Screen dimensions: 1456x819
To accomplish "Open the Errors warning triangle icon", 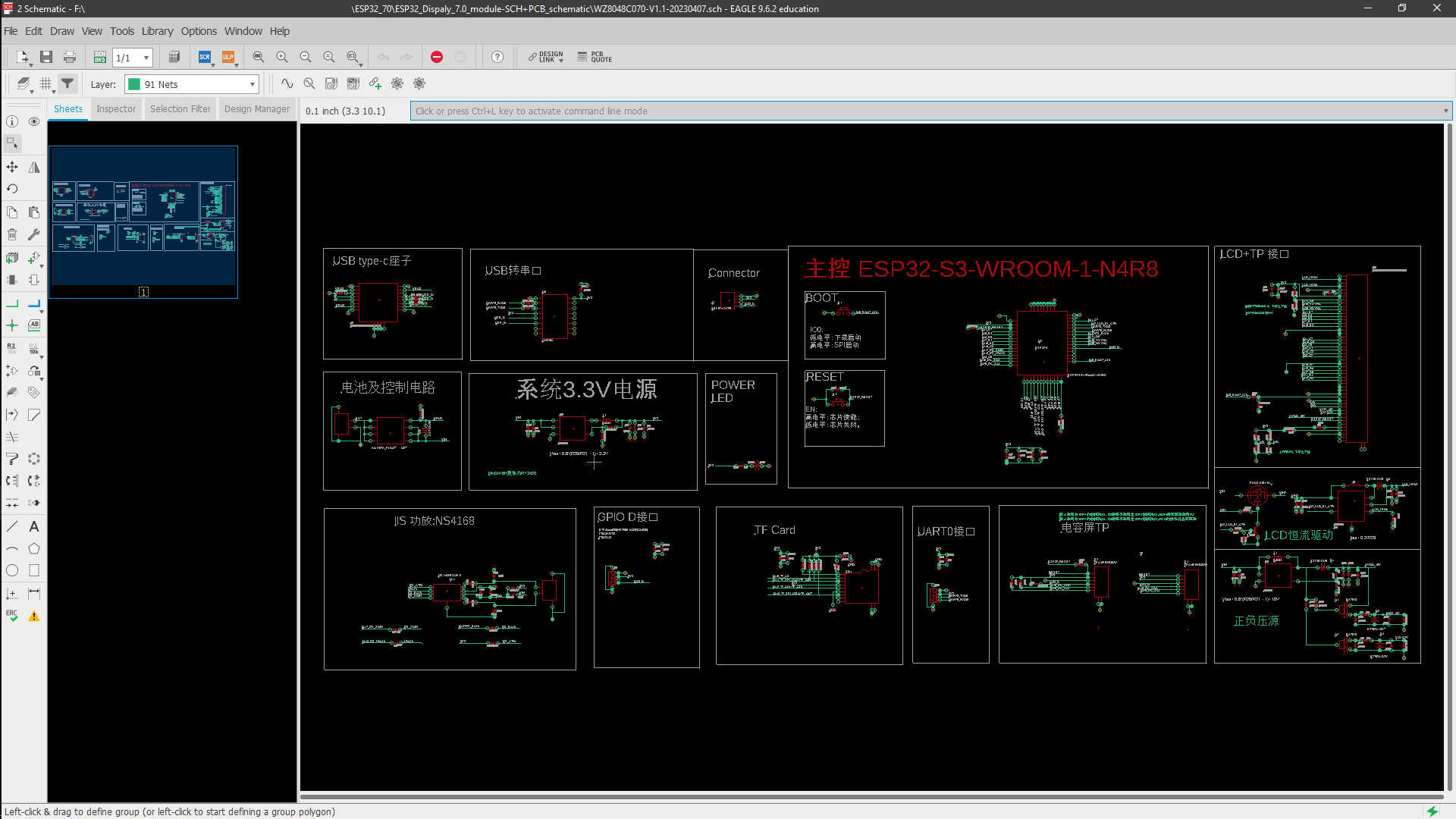I will (x=34, y=616).
